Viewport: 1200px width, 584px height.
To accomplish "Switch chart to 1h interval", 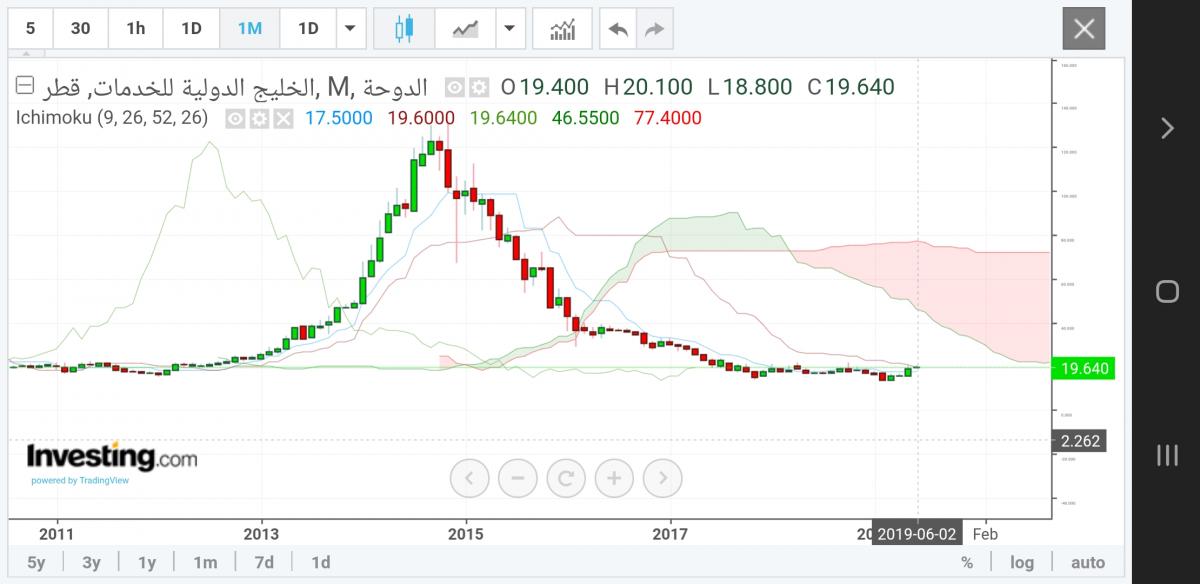I will 136,28.
